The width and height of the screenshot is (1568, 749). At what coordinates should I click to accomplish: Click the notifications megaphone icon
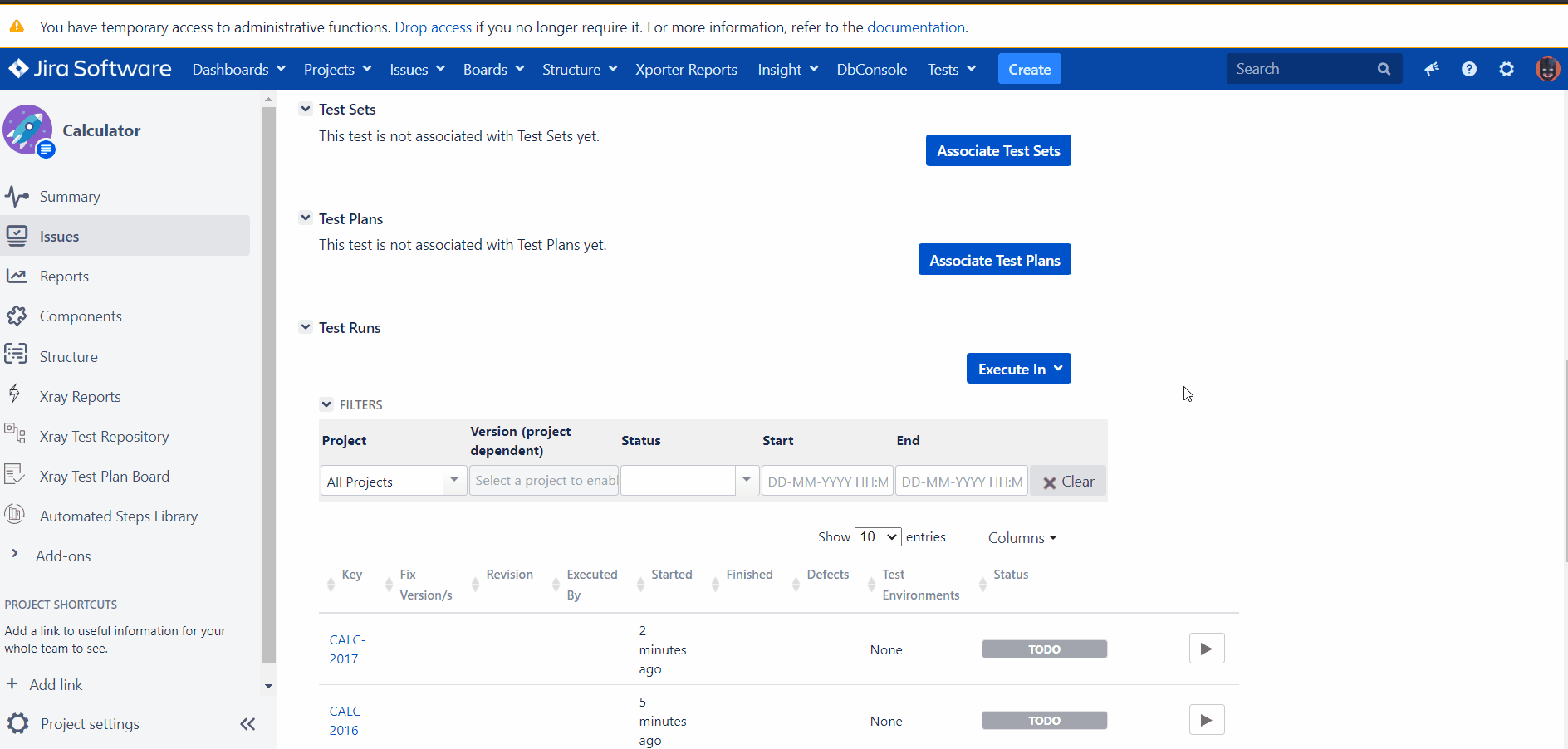pos(1431,69)
